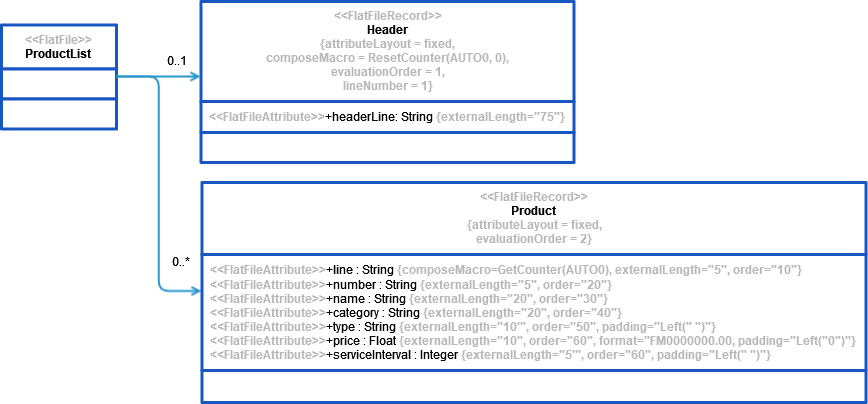Click the arrowhead pointing at Product

(195, 291)
